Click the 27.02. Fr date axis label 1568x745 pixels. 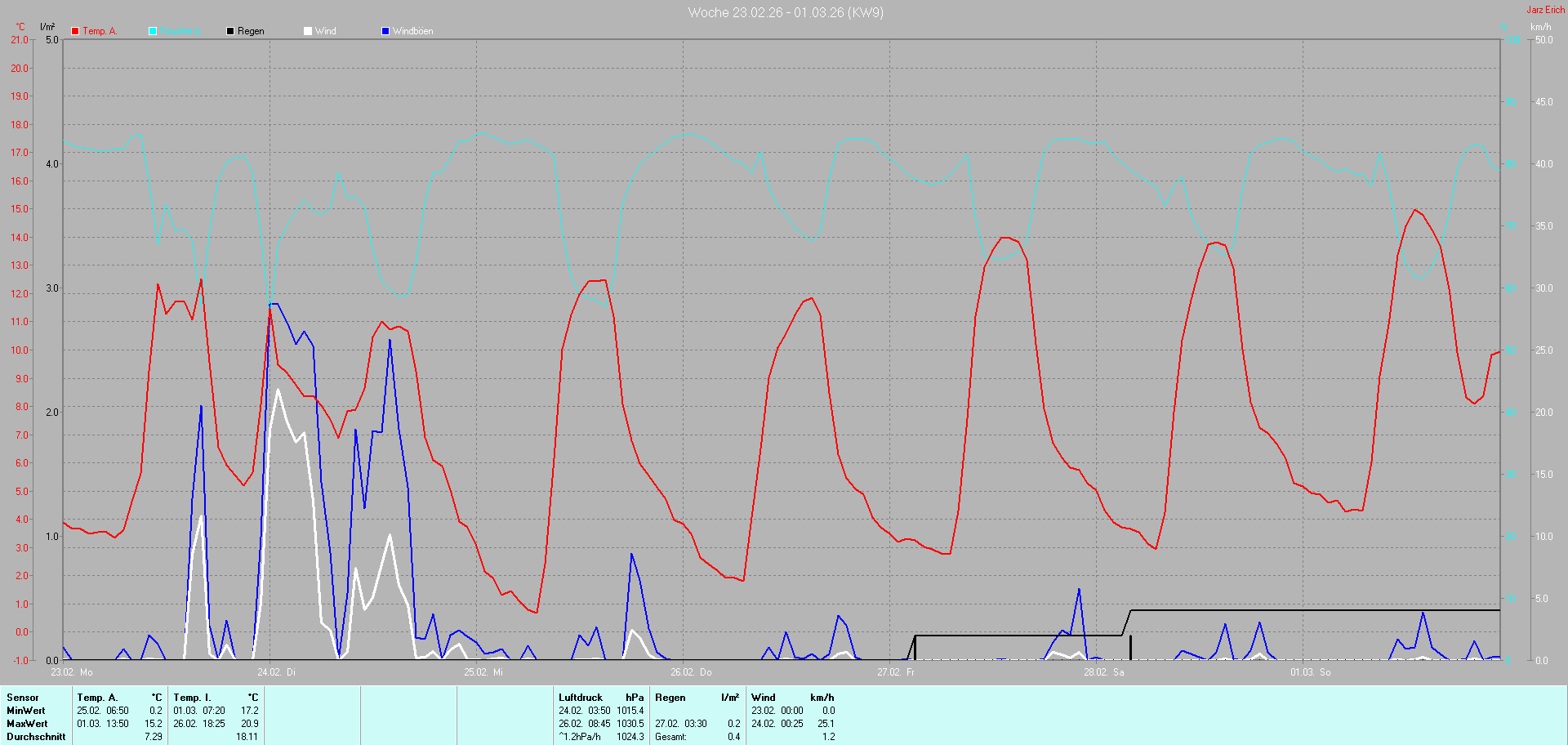tap(896, 672)
